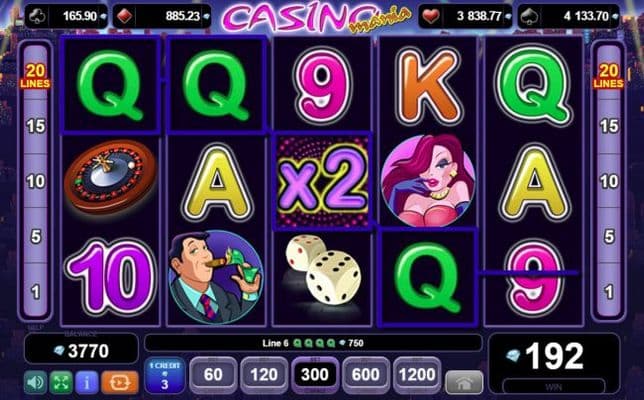Click the hearts jackpot icon
The height and width of the screenshot is (400, 644).
430,16
